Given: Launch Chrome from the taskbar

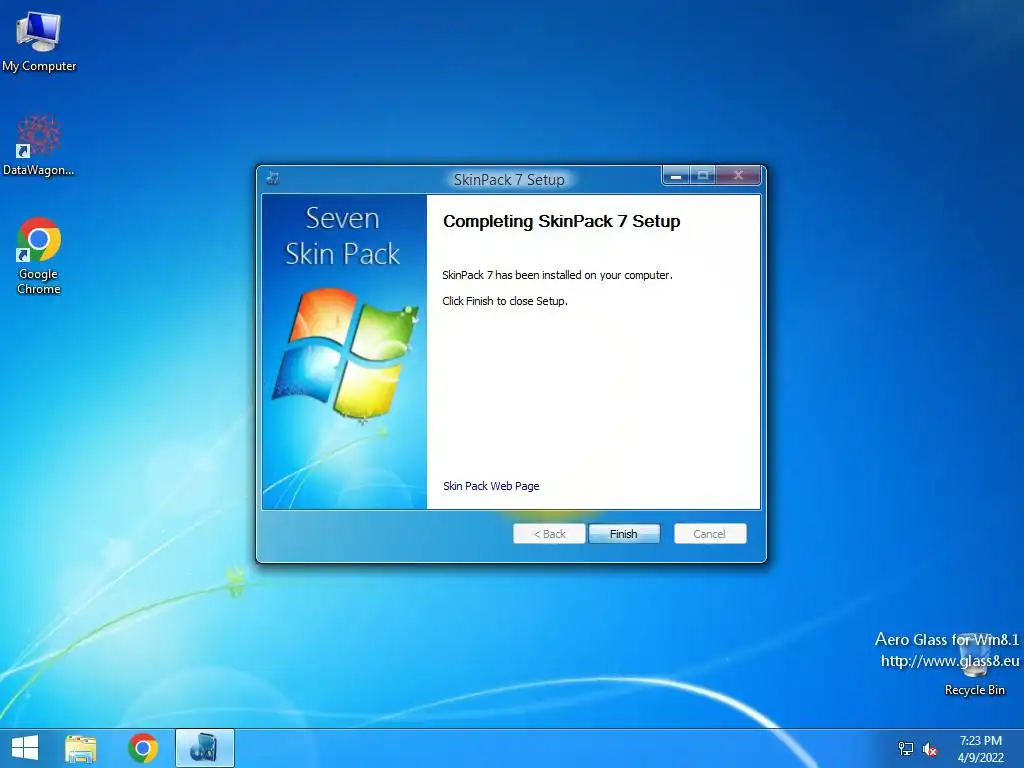Looking at the screenshot, I should coord(143,748).
